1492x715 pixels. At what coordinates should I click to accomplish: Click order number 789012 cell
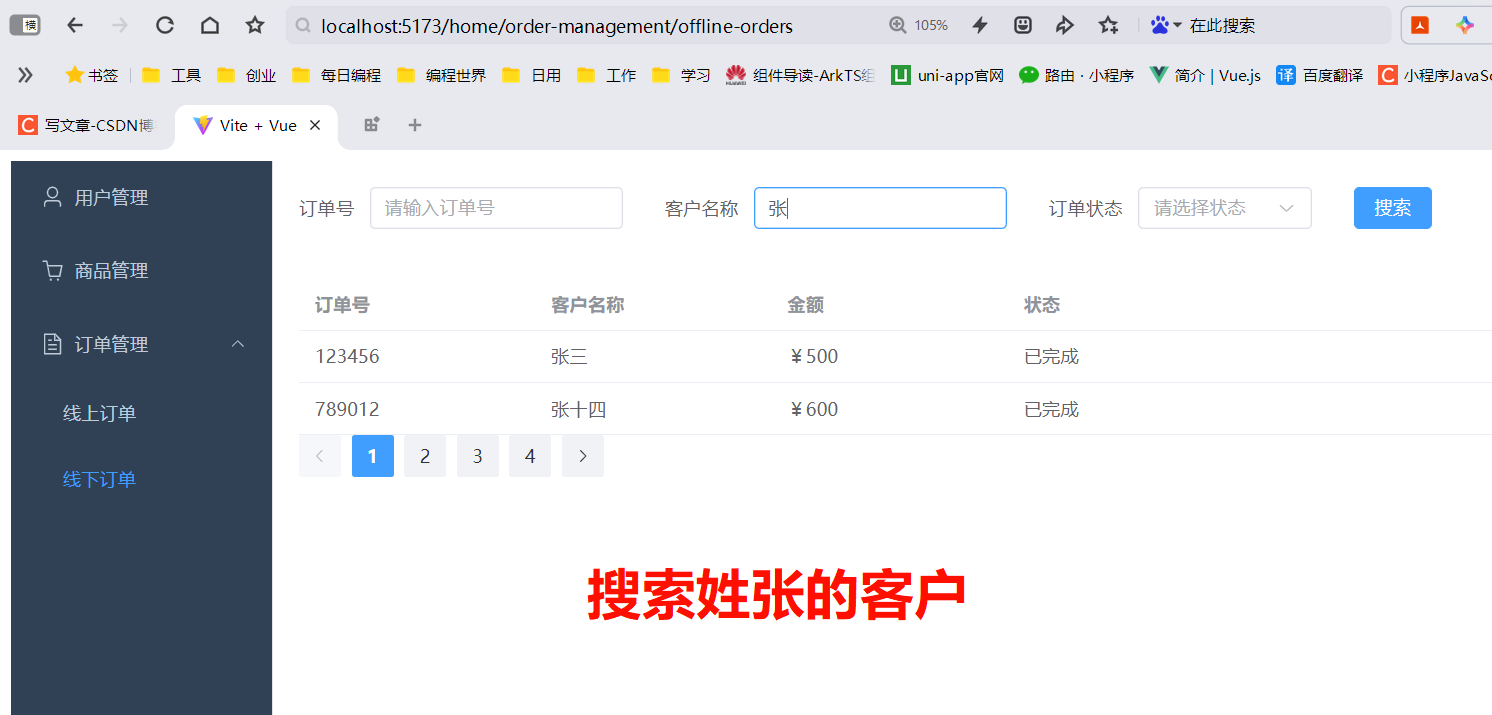click(x=347, y=409)
